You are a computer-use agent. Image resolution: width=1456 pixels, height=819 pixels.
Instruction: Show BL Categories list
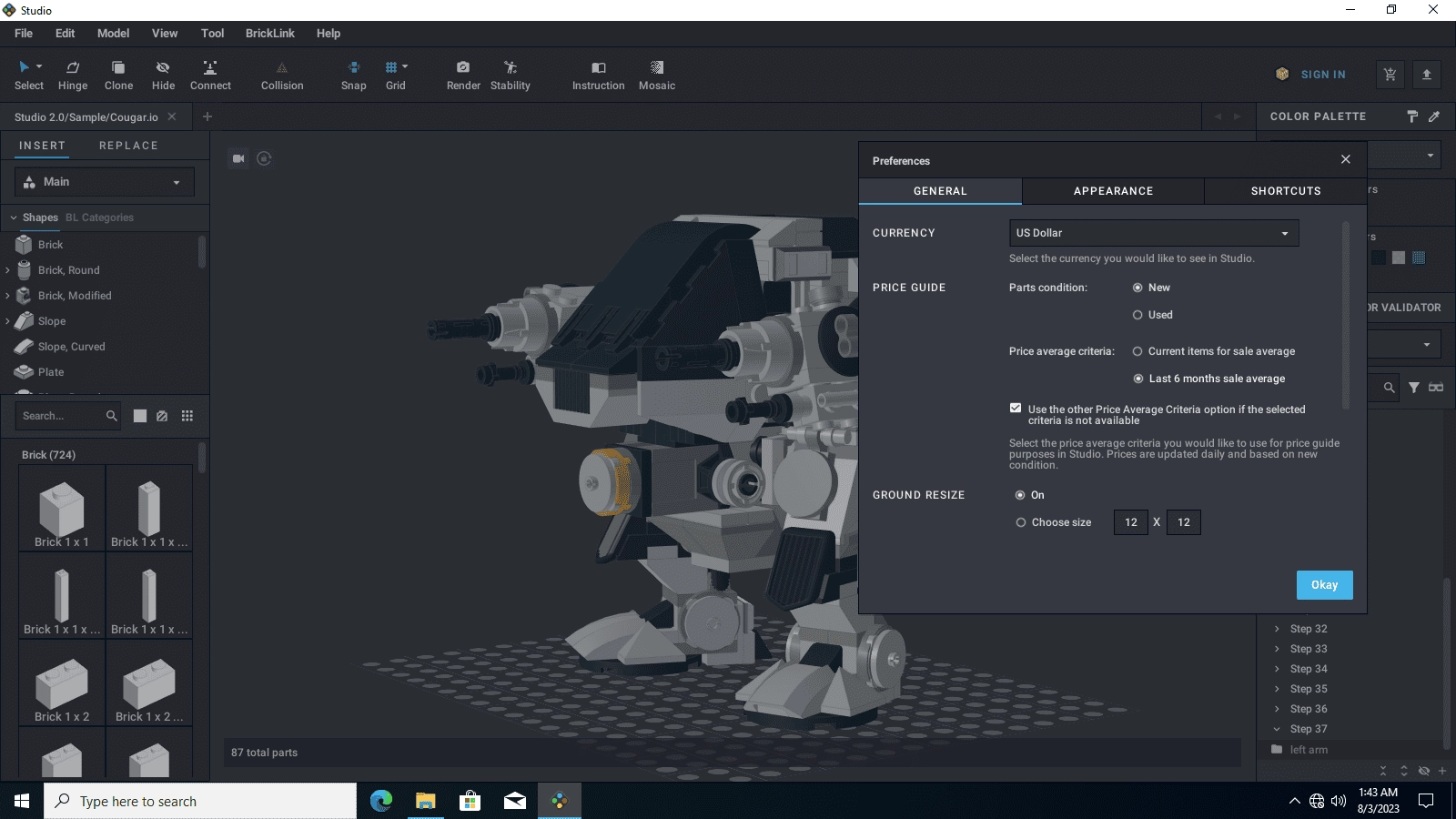[x=99, y=217]
